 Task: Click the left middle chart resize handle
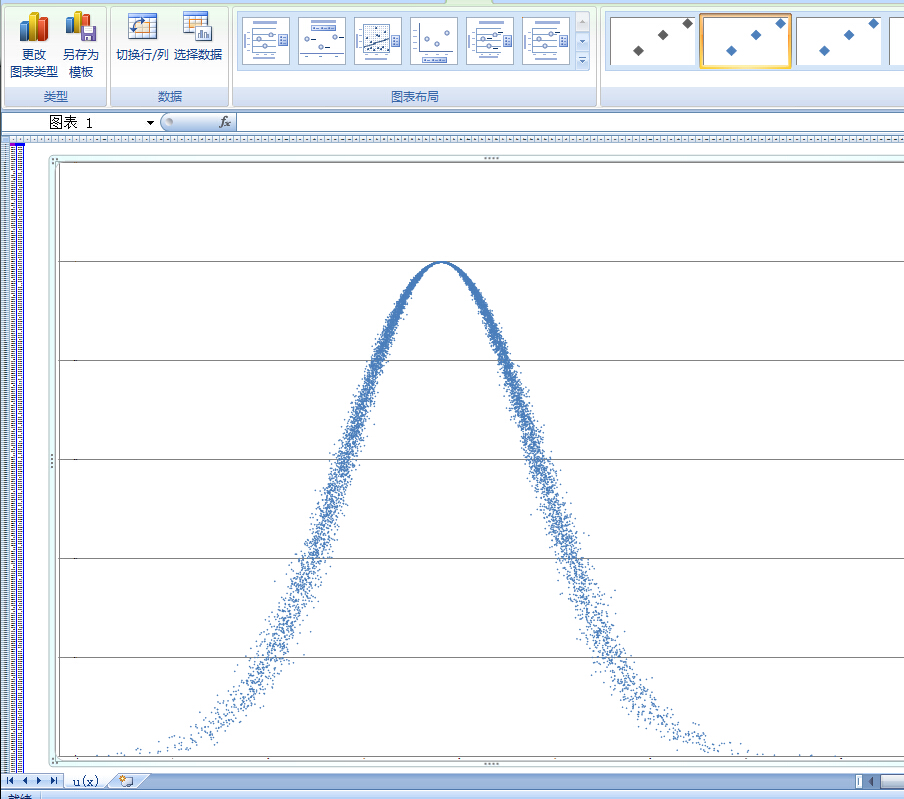(x=52, y=461)
